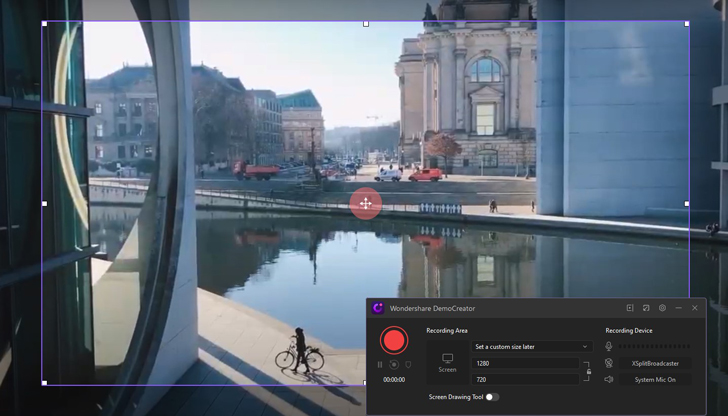Image resolution: width=728 pixels, height=416 pixels.
Task: Click the width field showing 1280
Action: click(x=526, y=364)
